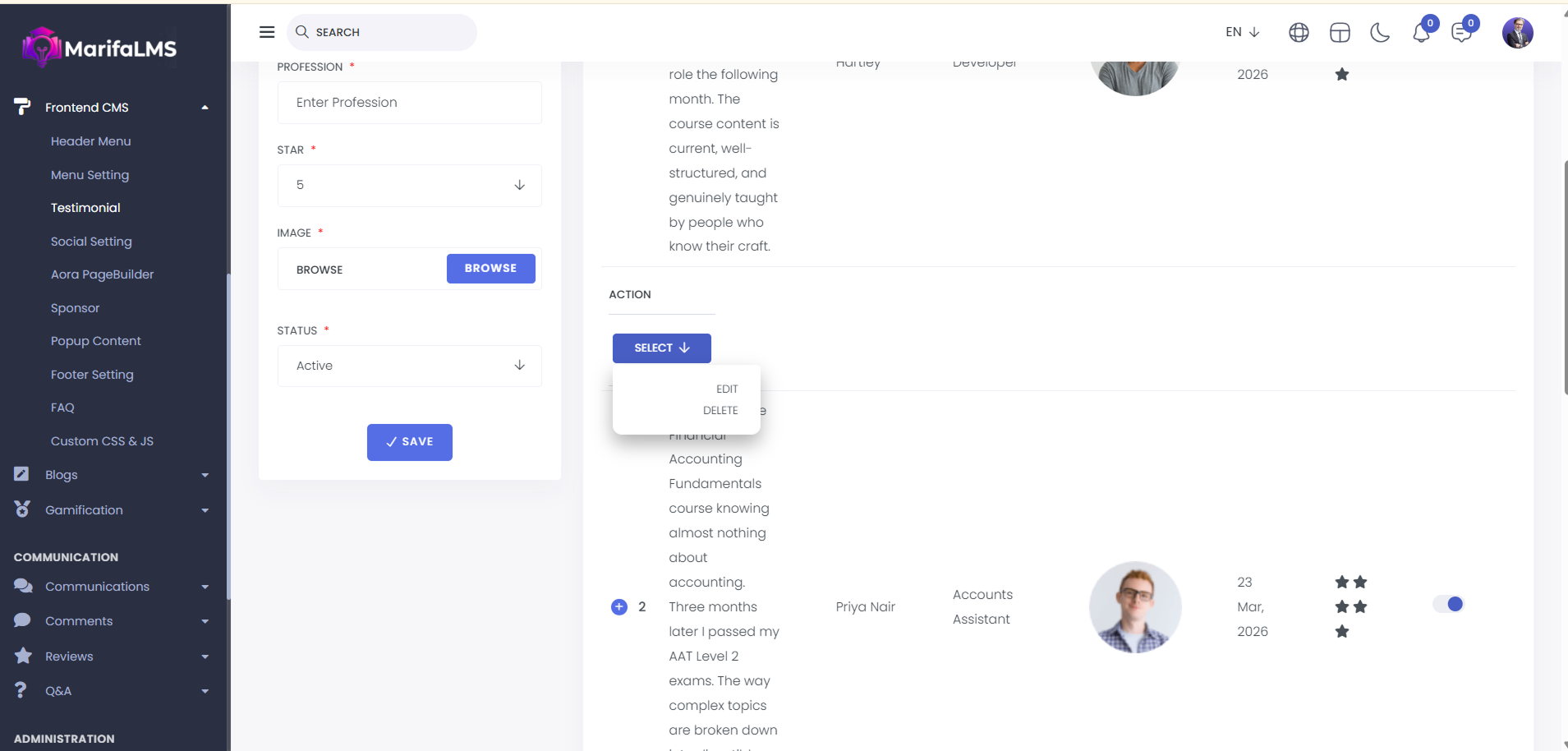Toggle dark mode moon icon
The height and width of the screenshot is (751, 1568).
tap(1380, 33)
